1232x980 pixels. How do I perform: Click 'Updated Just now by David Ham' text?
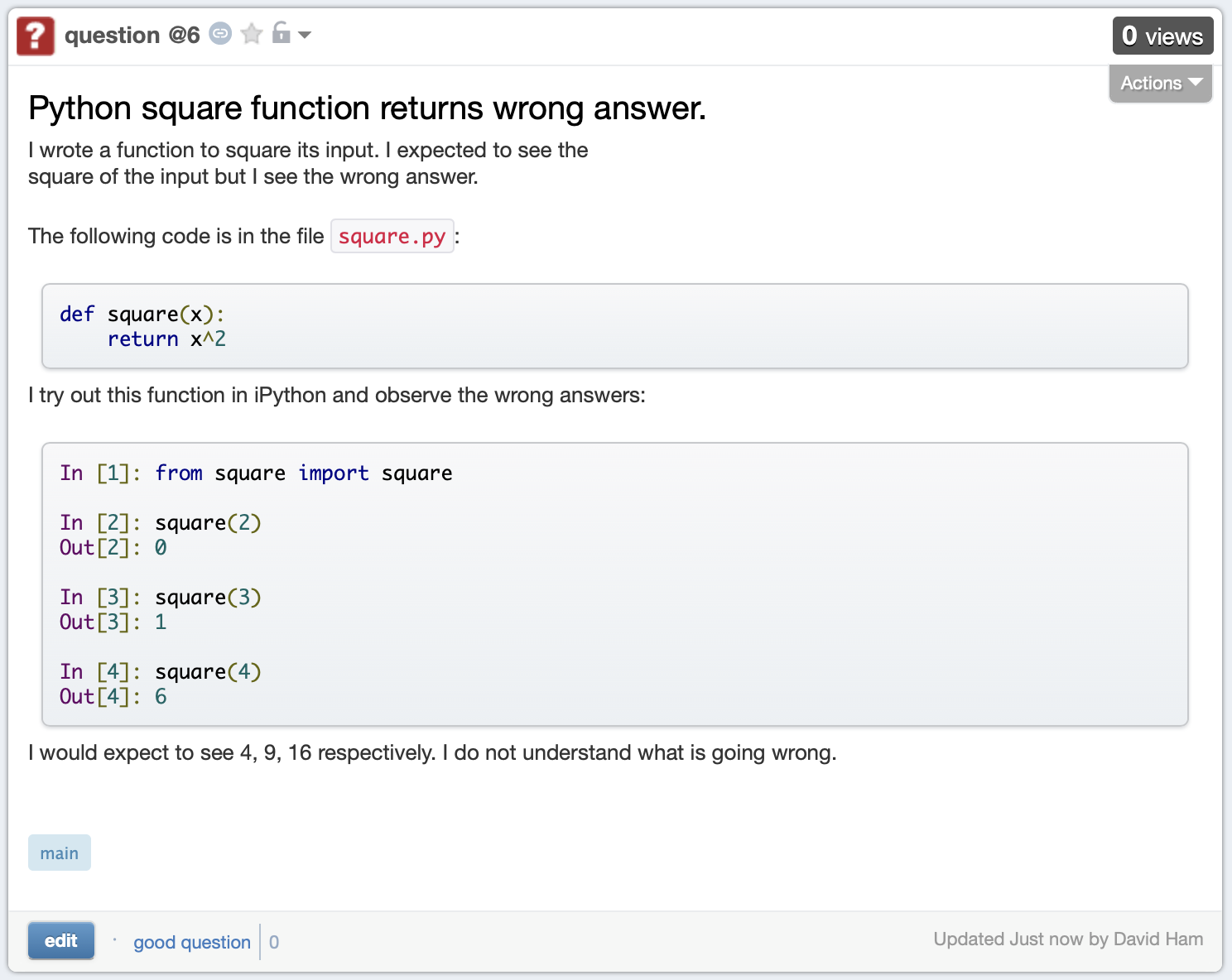[1067, 939]
